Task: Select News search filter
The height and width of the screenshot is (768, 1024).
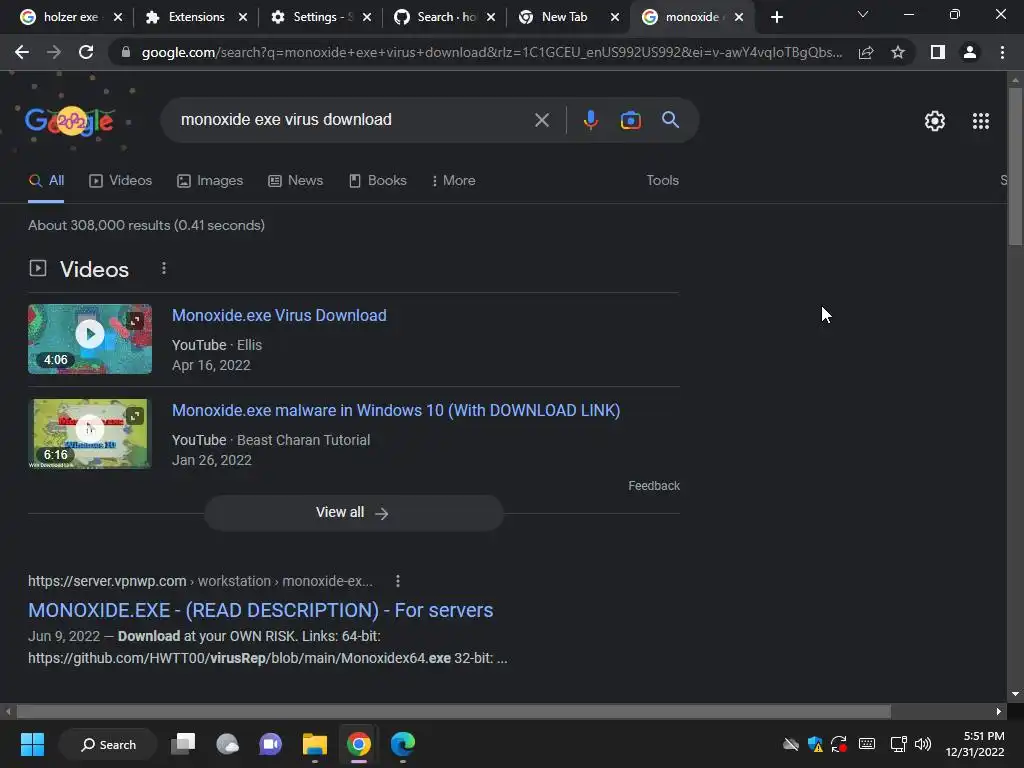Action: [295, 180]
